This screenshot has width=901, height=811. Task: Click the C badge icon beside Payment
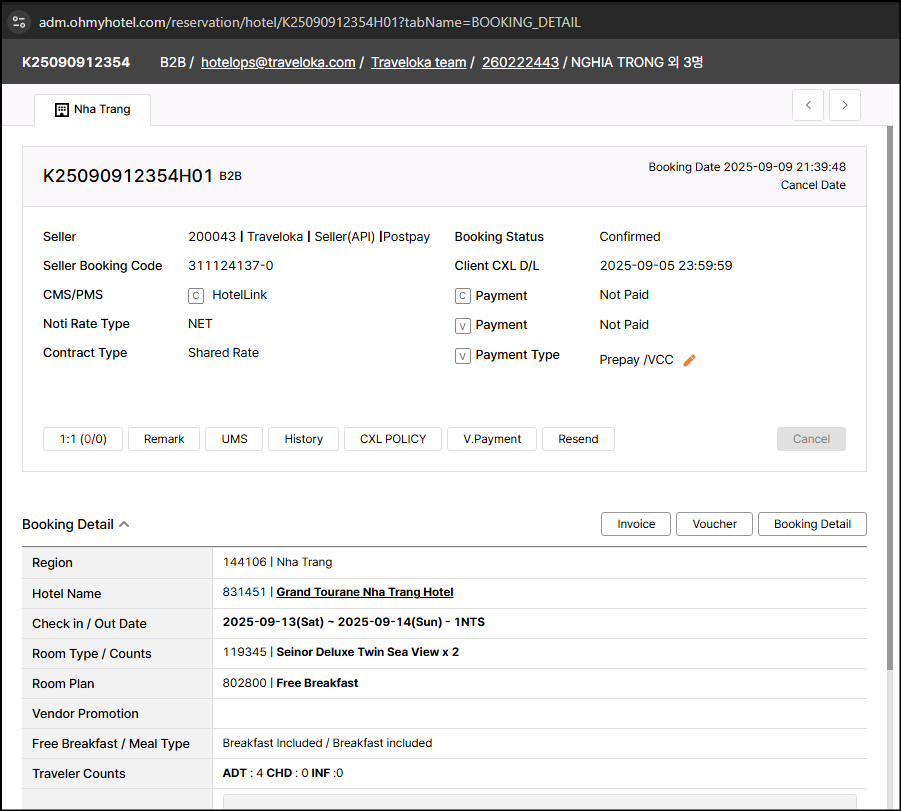(x=462, y=296)
